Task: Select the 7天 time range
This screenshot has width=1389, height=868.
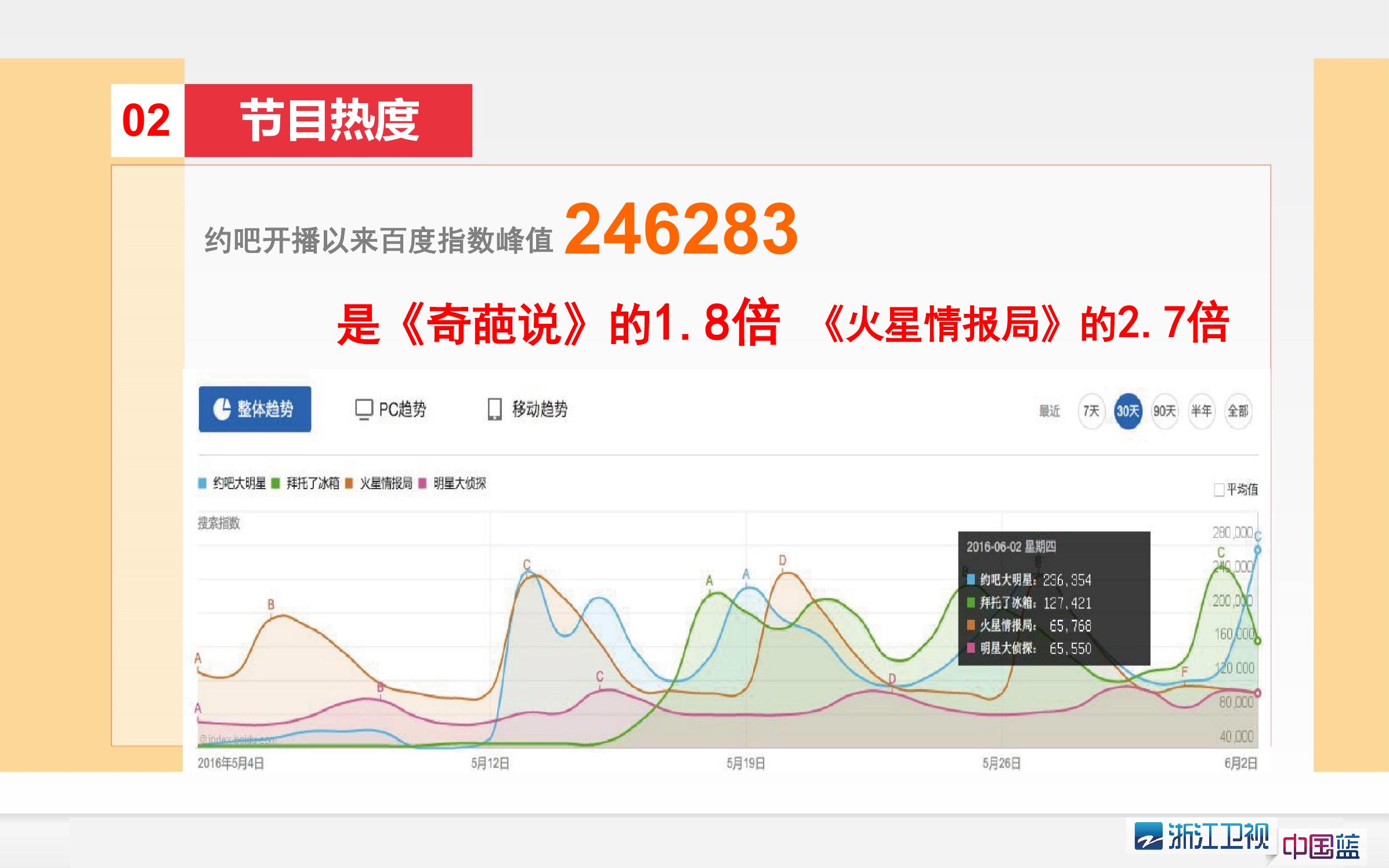Action: click(x=1091, y=411)
